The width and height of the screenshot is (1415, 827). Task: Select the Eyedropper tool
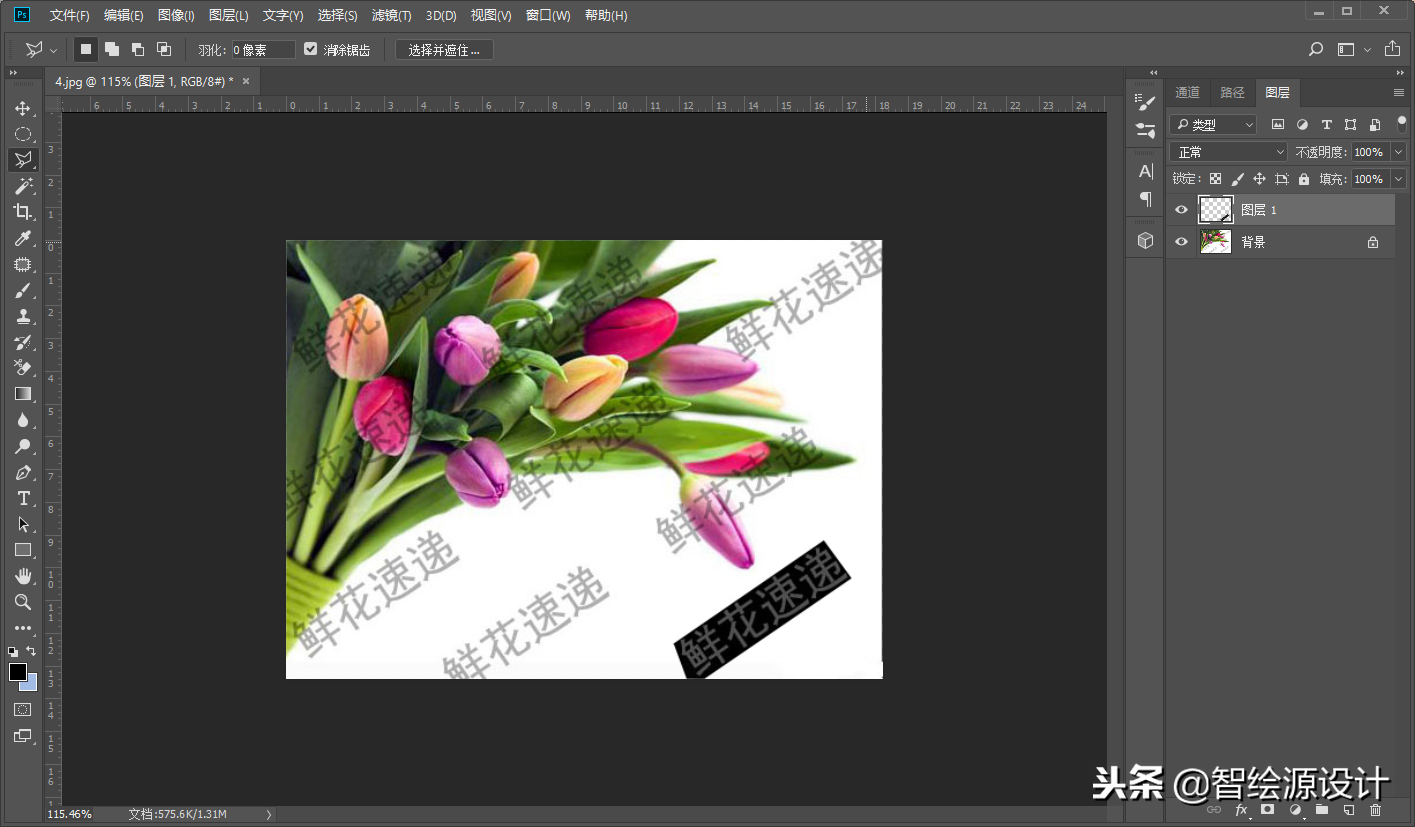click(x=22, y=238)
